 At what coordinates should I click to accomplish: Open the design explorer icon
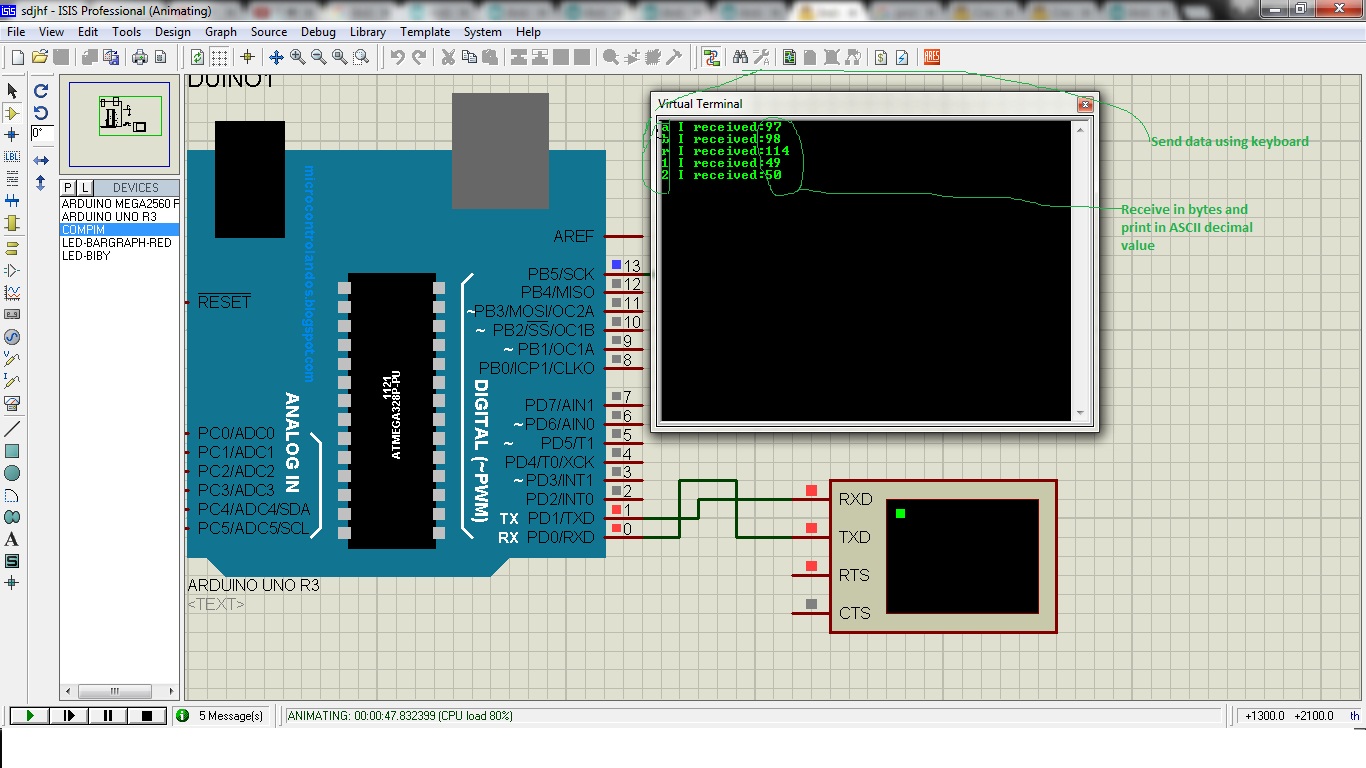[790, 57]
